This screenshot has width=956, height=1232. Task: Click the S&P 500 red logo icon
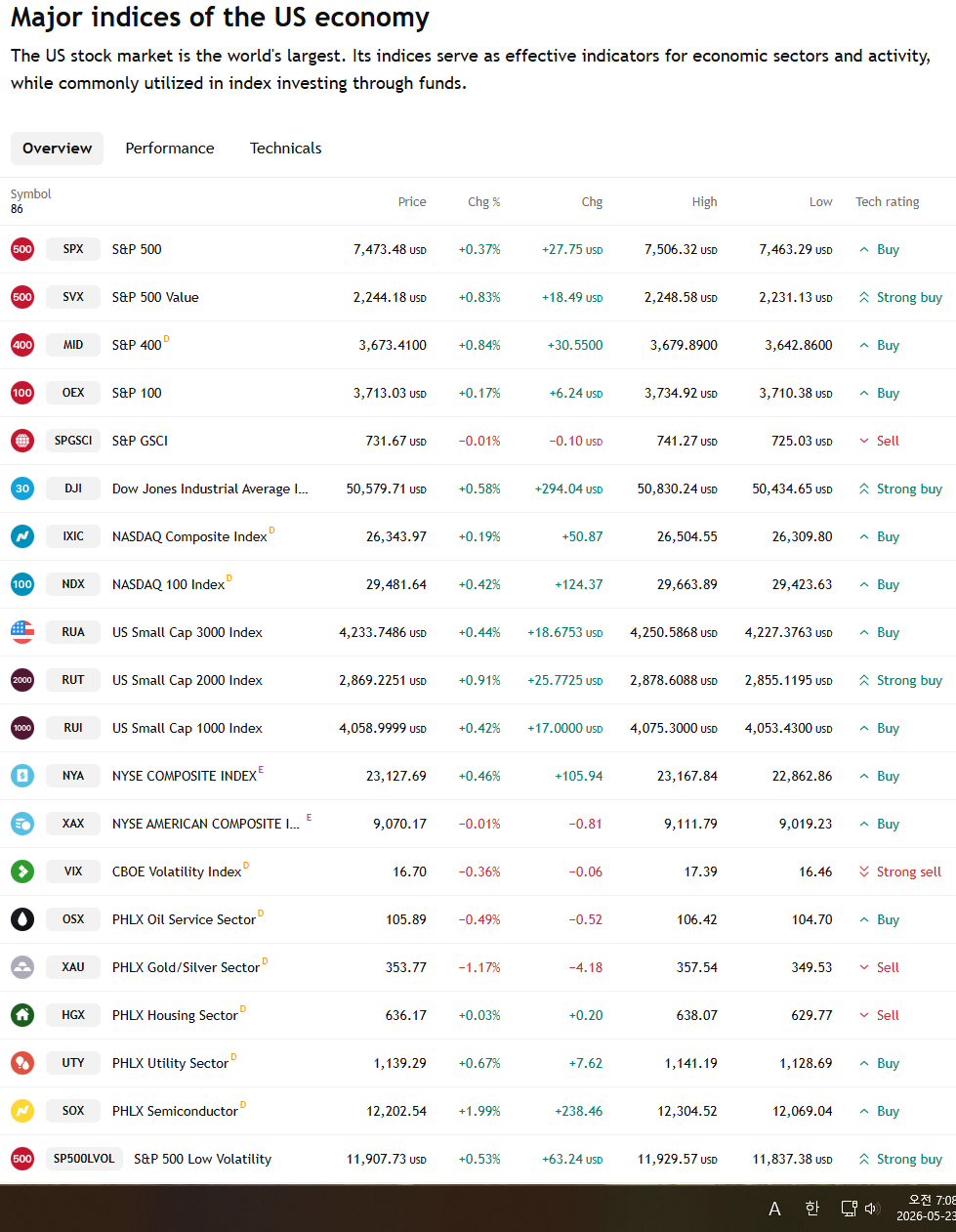pyautogui.click(x=22, y=249)
